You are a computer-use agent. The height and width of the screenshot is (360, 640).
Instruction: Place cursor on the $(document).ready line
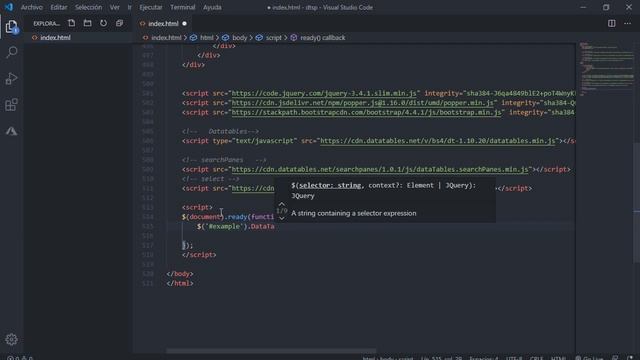point(228,217)
